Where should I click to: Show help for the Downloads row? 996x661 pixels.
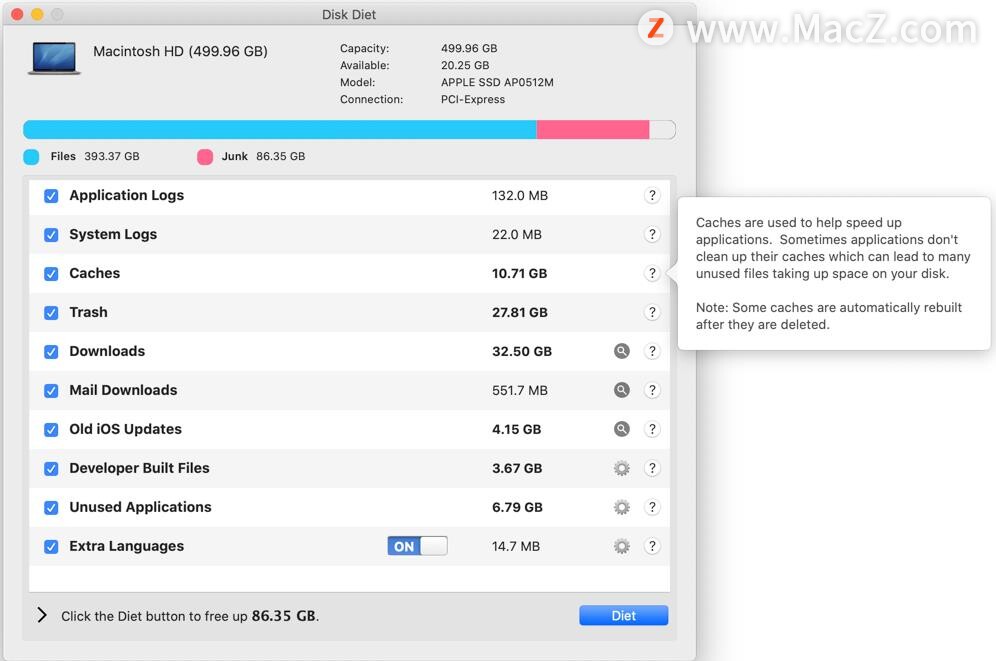(652, 351)
